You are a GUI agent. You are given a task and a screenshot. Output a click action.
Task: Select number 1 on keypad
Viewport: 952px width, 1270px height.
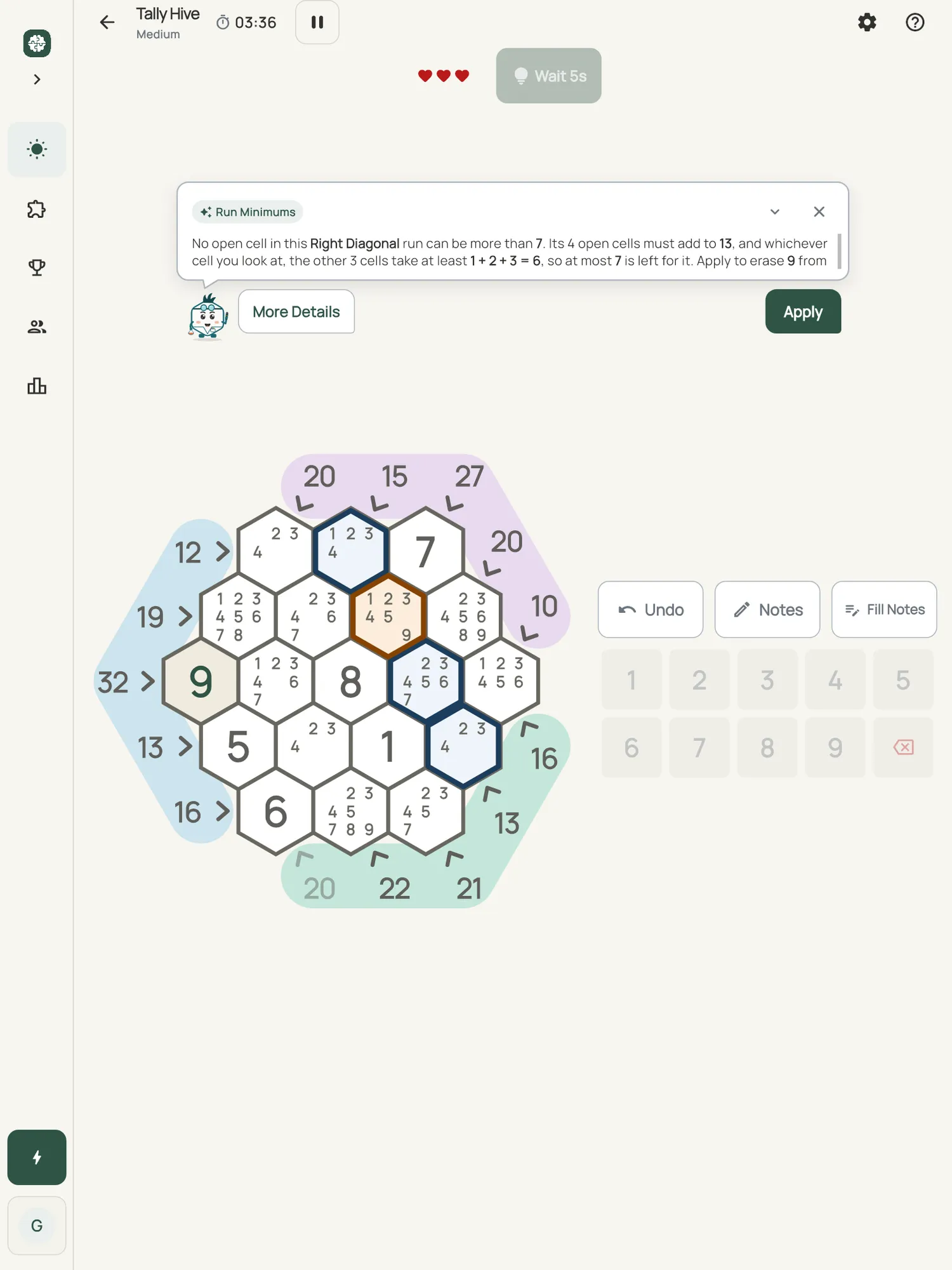pyautogui.click(x=631, y=680)
